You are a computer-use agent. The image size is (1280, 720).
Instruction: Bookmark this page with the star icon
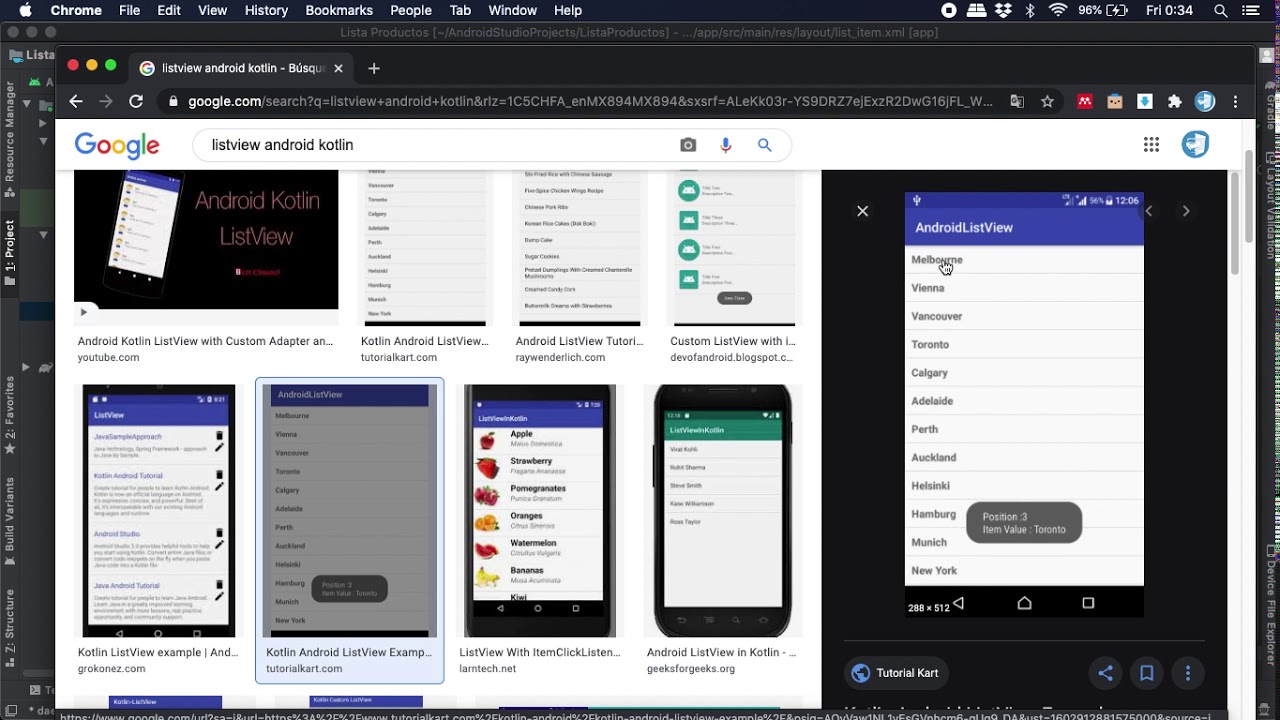pyautogui.click(x=1047, y=101)
